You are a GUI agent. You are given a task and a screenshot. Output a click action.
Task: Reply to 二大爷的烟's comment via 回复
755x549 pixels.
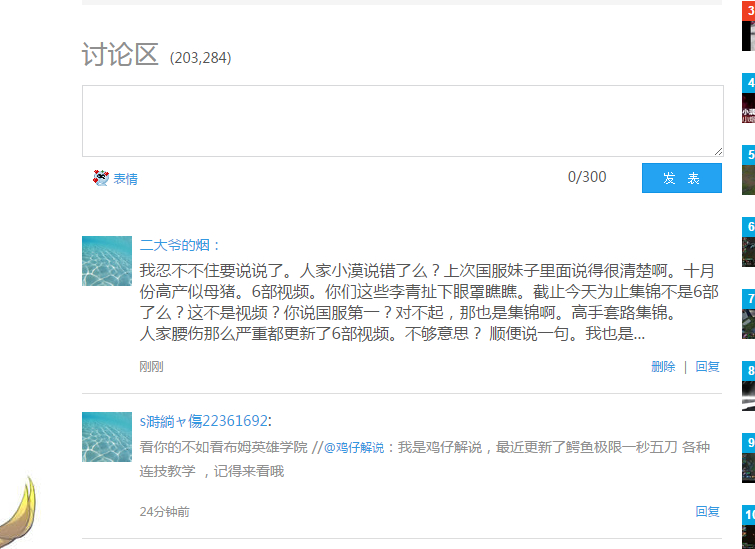(707, 366)
